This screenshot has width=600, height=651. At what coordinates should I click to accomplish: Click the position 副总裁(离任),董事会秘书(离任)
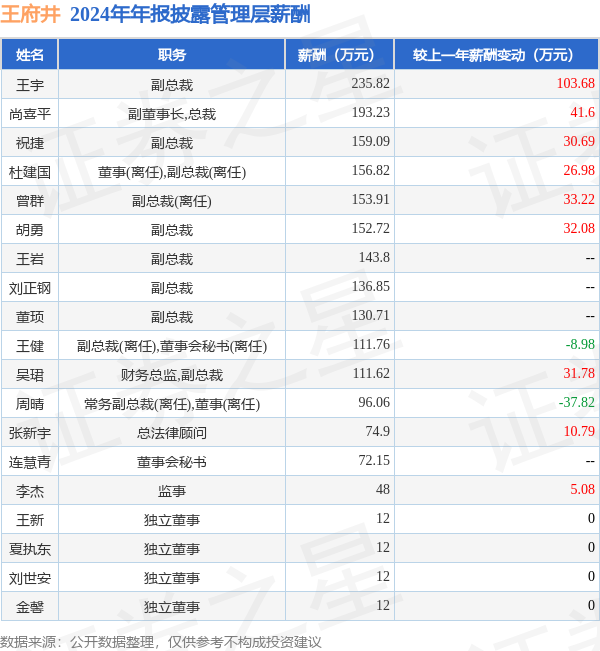(x=171, y=346)
